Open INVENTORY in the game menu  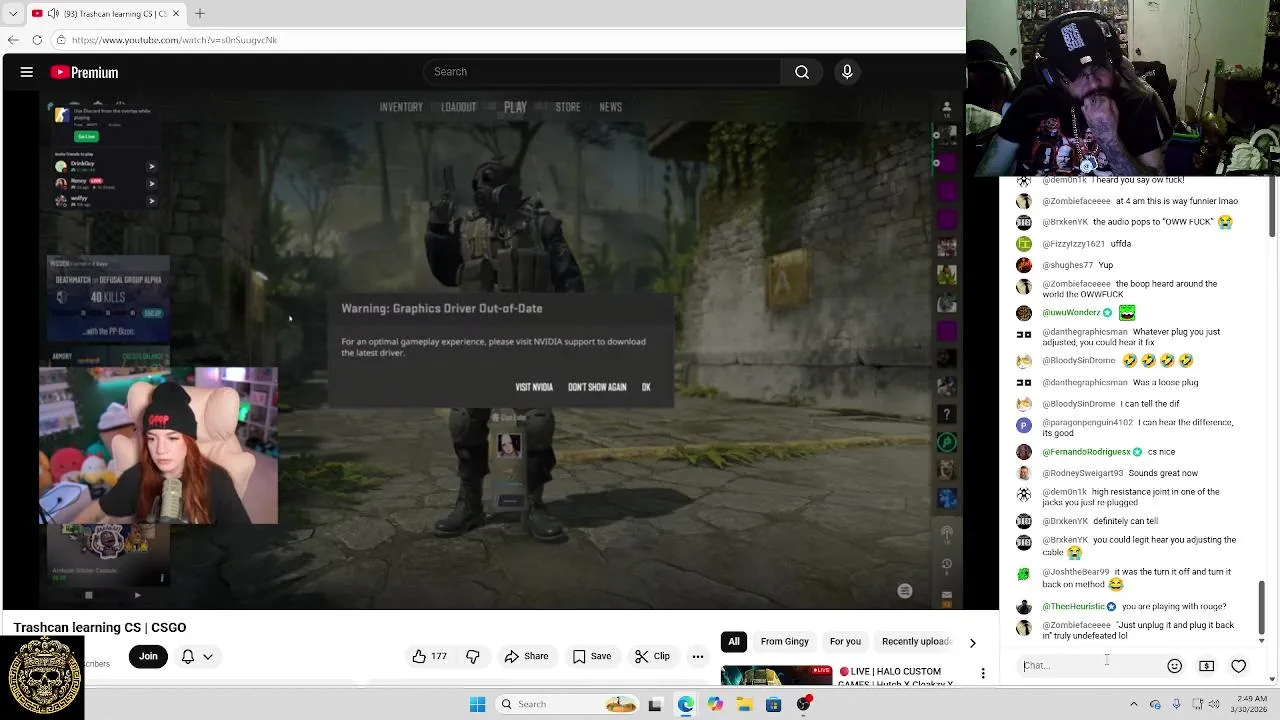click(401, 107)
